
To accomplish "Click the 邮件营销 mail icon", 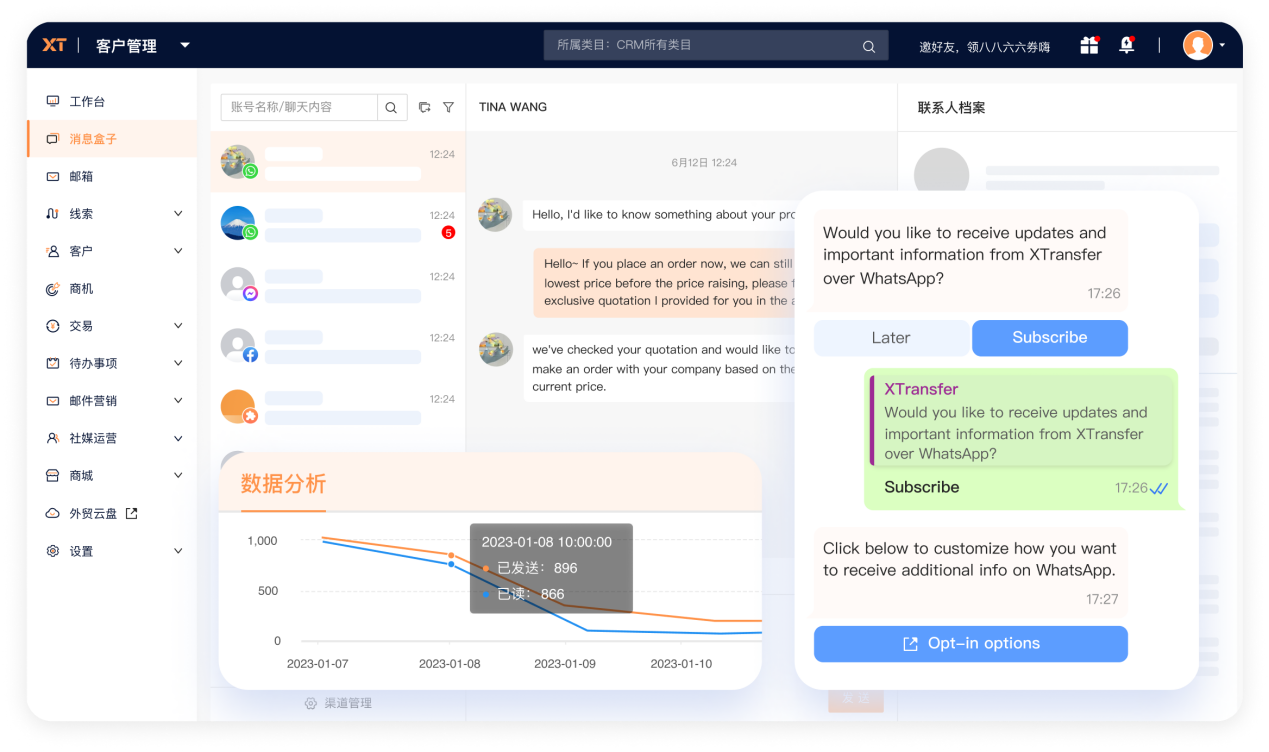I will click(53, 401).
